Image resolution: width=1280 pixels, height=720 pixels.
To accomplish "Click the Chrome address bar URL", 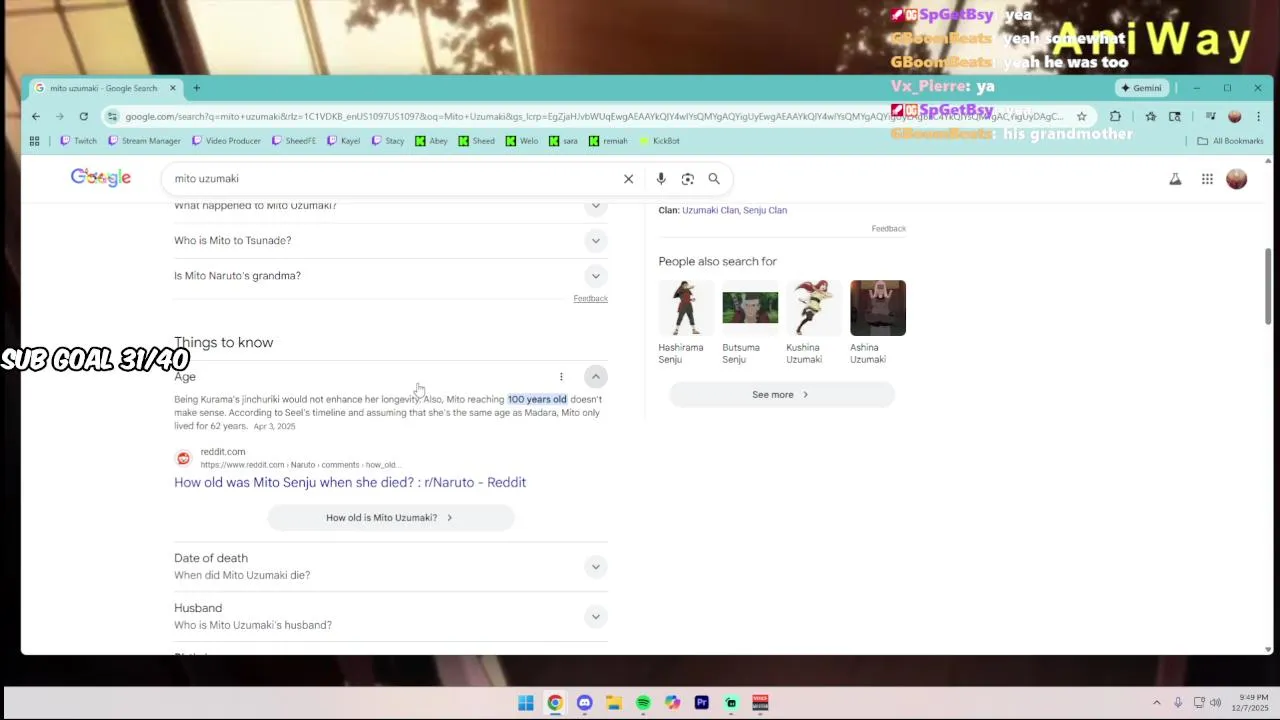I will click(594, 116).
